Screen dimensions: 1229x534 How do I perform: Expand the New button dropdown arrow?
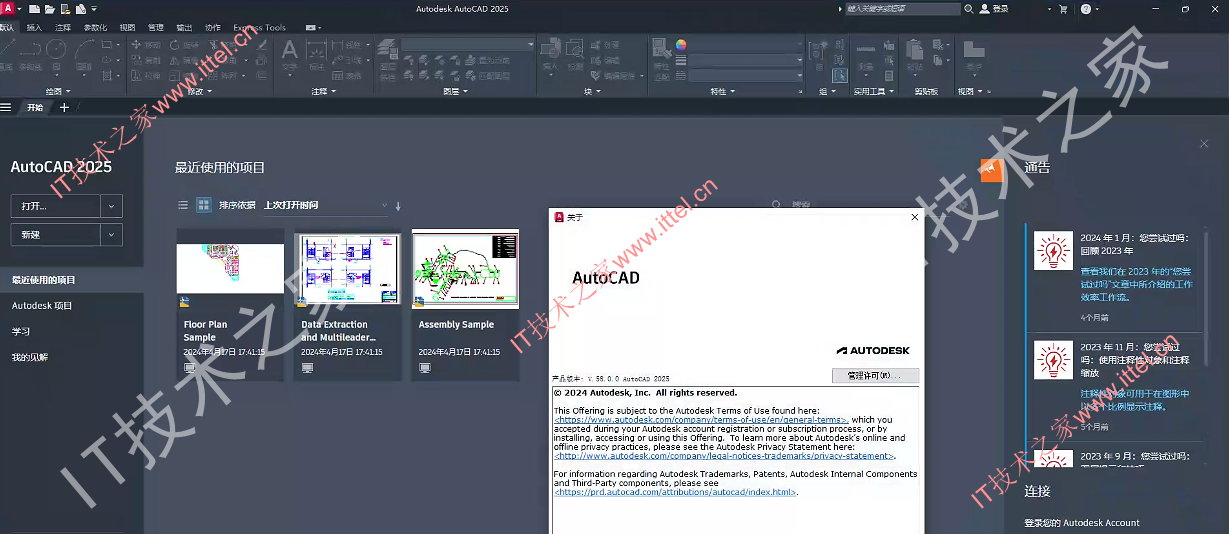(x=111, y=234)
